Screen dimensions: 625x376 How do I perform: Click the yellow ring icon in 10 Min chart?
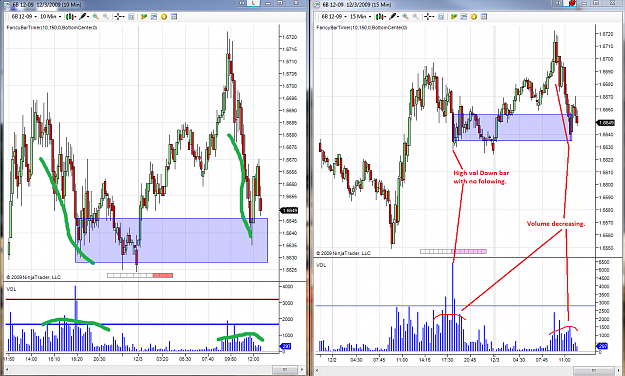pos(164,17)
